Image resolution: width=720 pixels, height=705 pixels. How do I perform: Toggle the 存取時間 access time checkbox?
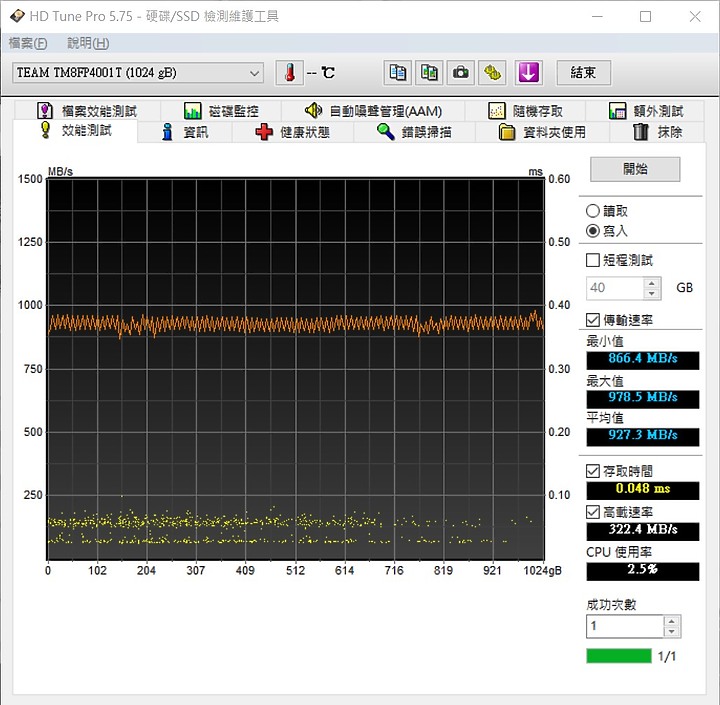point(593,471)
